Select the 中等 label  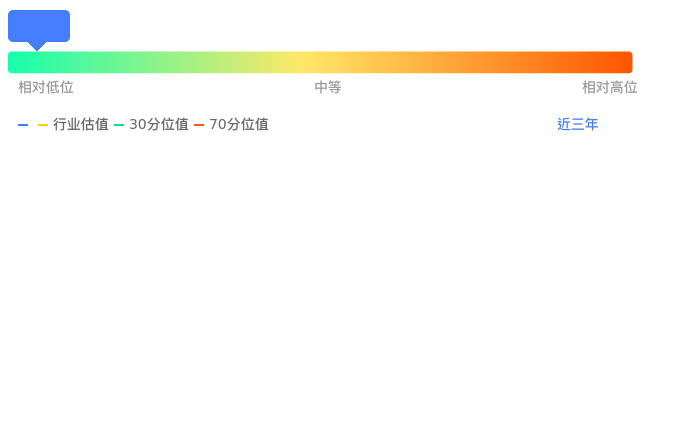328,88
